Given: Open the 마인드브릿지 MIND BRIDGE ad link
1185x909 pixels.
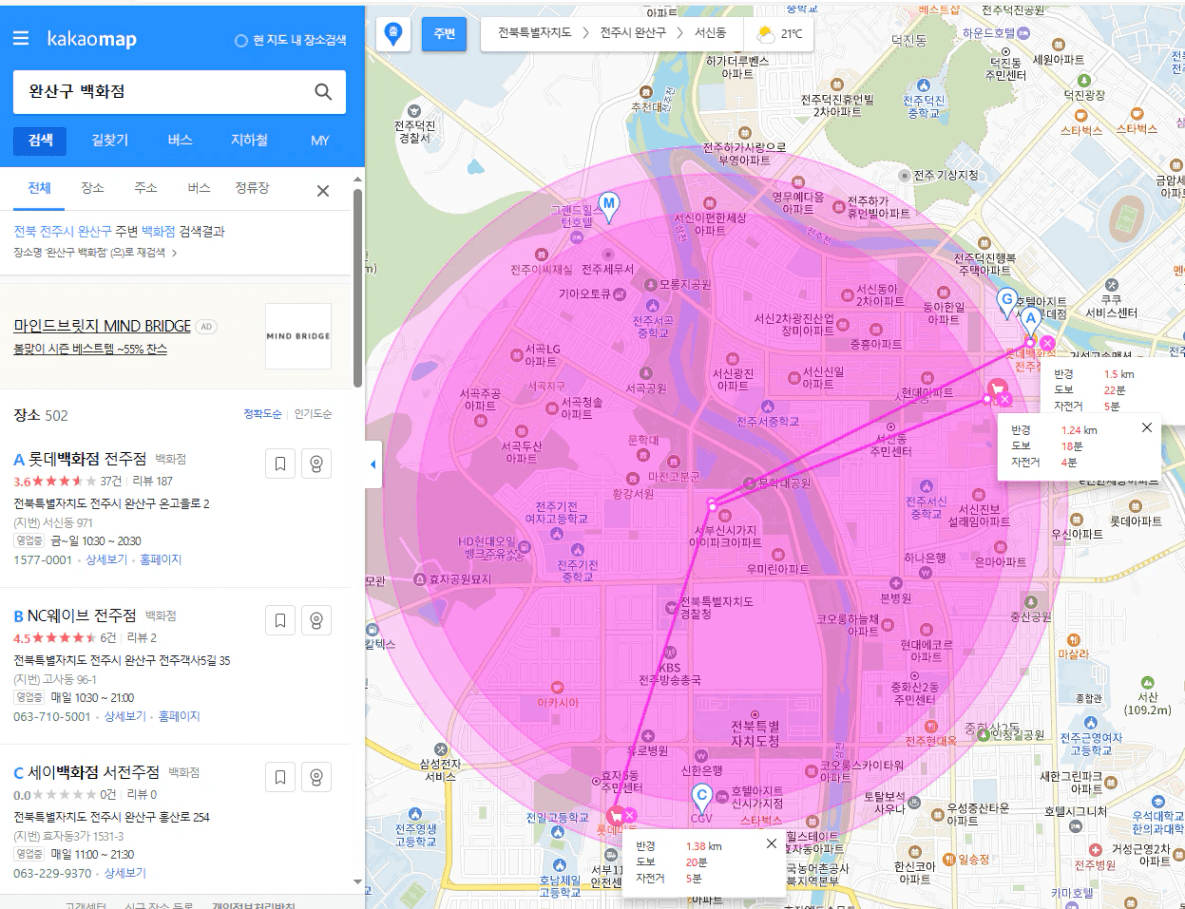Looking at the screenshot, I should tap(102, 326).
